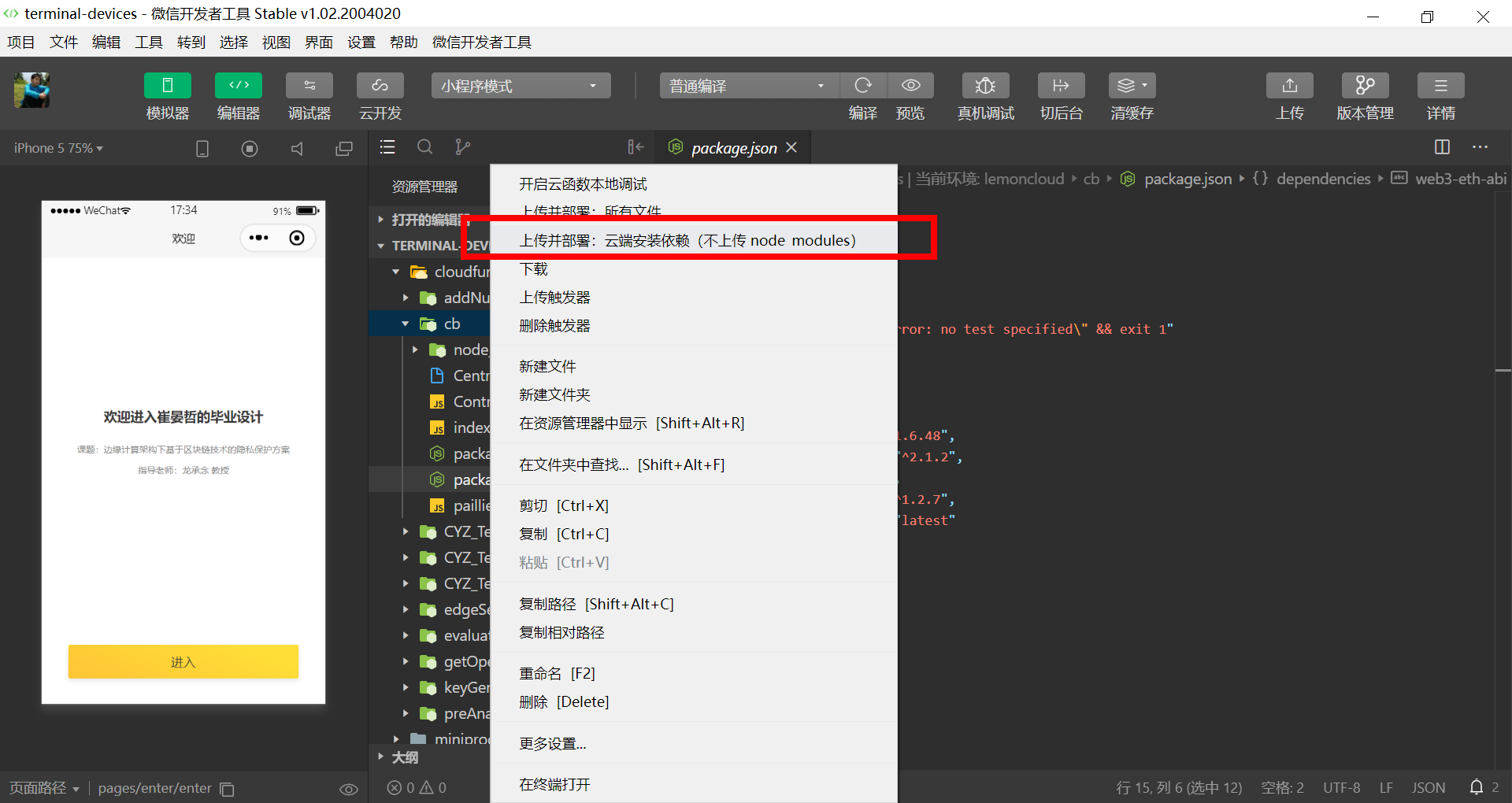Choose 删除触发器 from context menu
The image size is (1512, 803).
(x=694, y=326)
